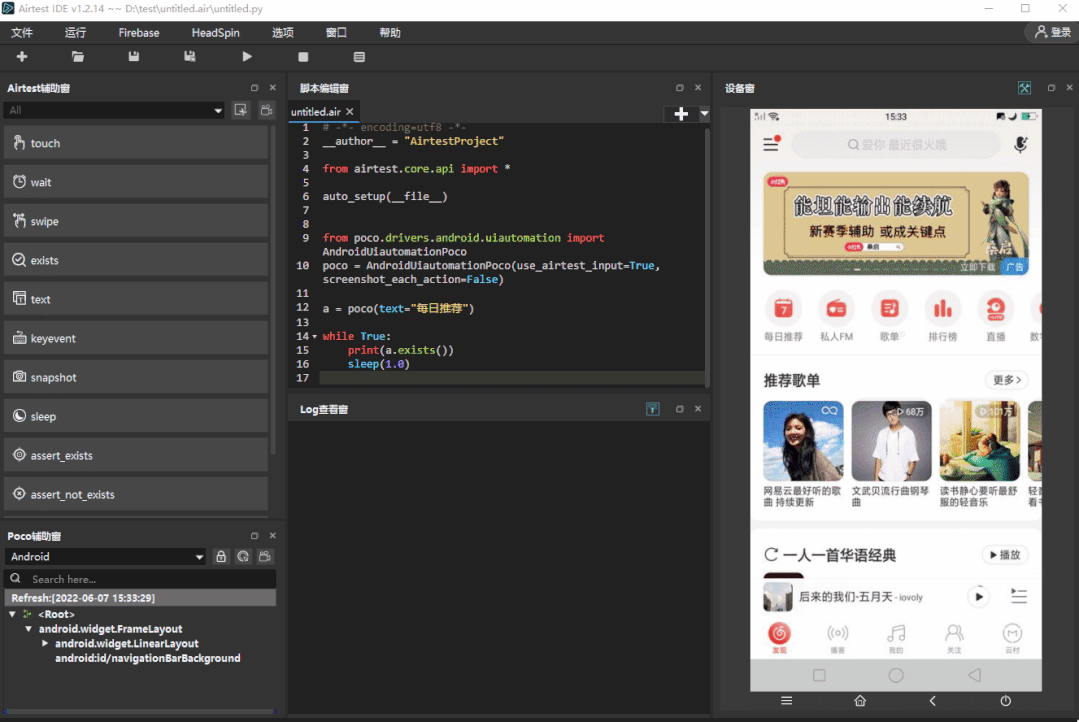Insert a text command
1079x722 pixels.
136,299
